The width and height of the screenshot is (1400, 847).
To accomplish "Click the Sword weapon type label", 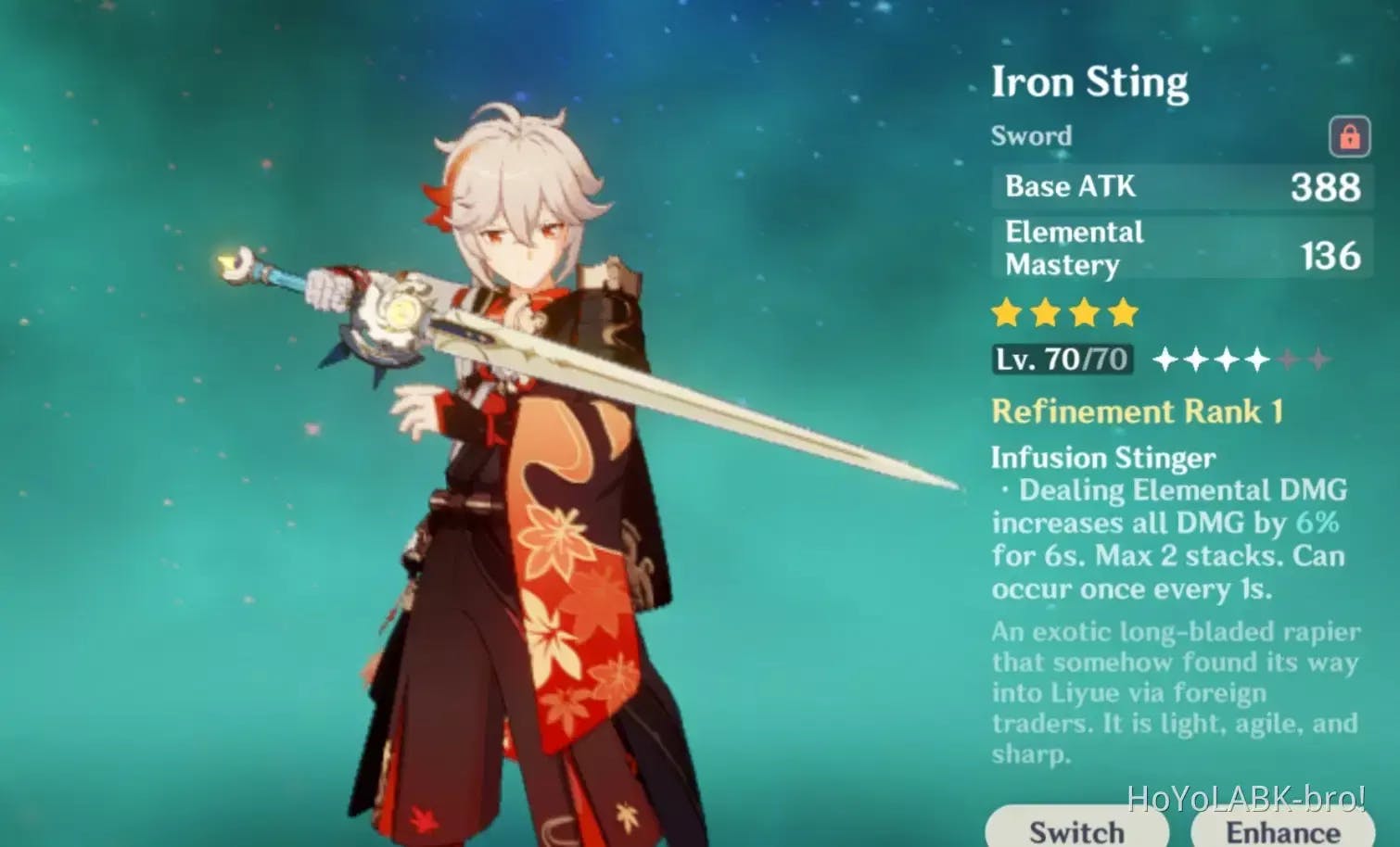I will tap(1031, 136).
